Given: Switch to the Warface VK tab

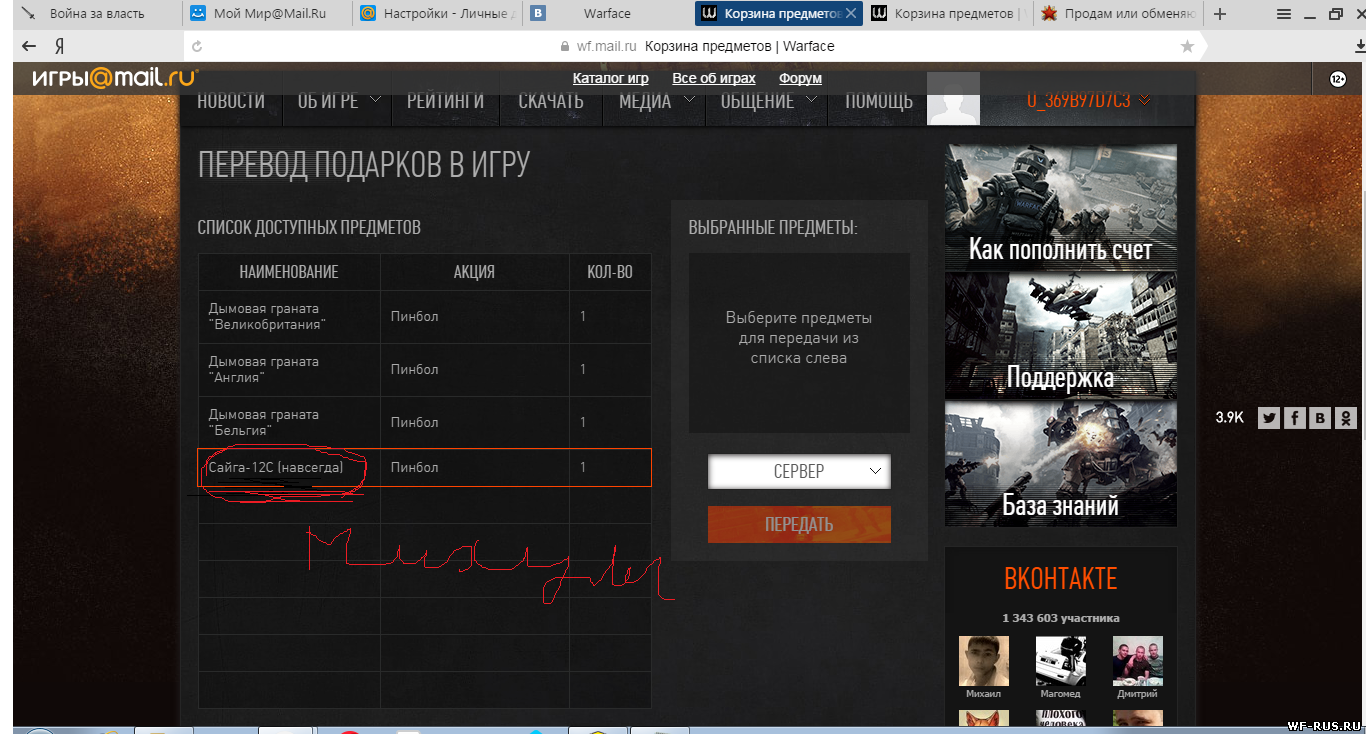Looking at the screenshot, I should pos(608,14).
